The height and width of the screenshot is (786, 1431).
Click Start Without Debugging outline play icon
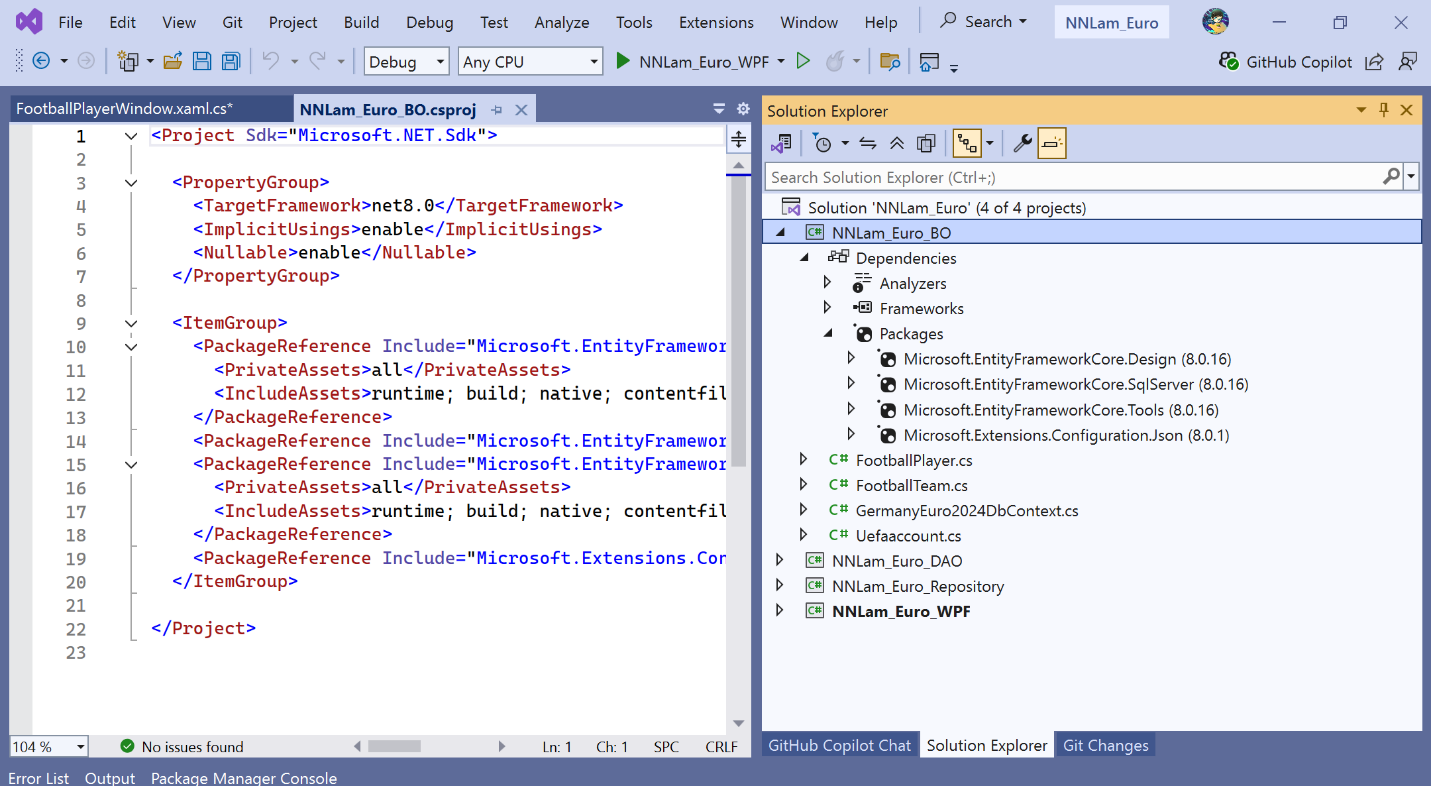pos(802,61)
